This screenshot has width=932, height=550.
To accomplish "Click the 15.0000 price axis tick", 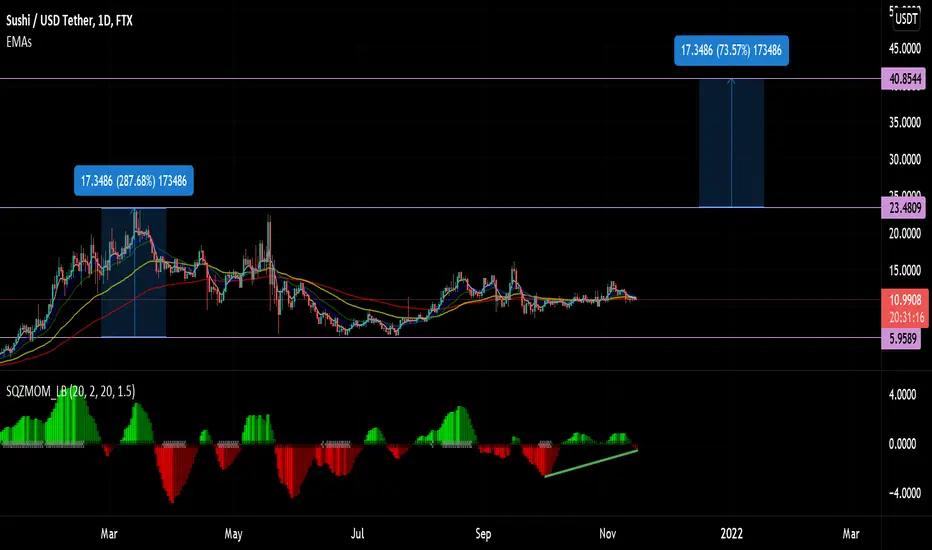I will click(905, 271).
